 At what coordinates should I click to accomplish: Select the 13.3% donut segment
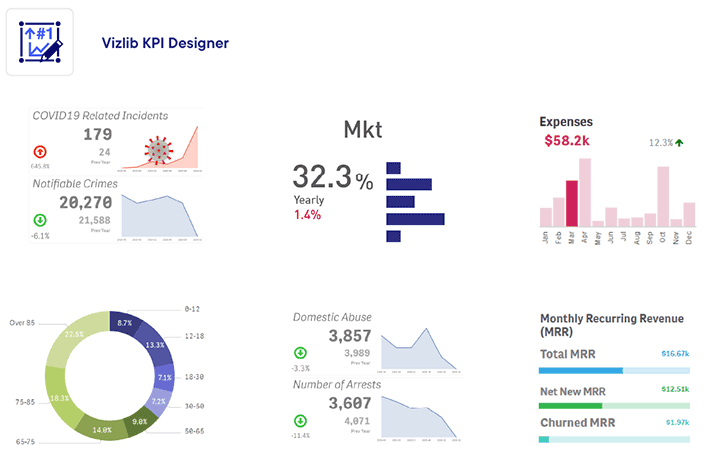[155, 344]
